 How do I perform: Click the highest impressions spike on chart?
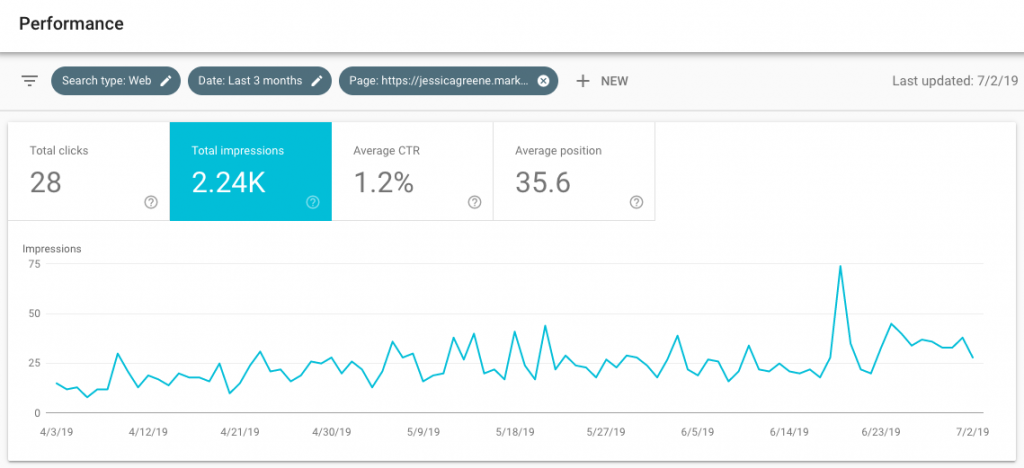(x=840, y=266)
